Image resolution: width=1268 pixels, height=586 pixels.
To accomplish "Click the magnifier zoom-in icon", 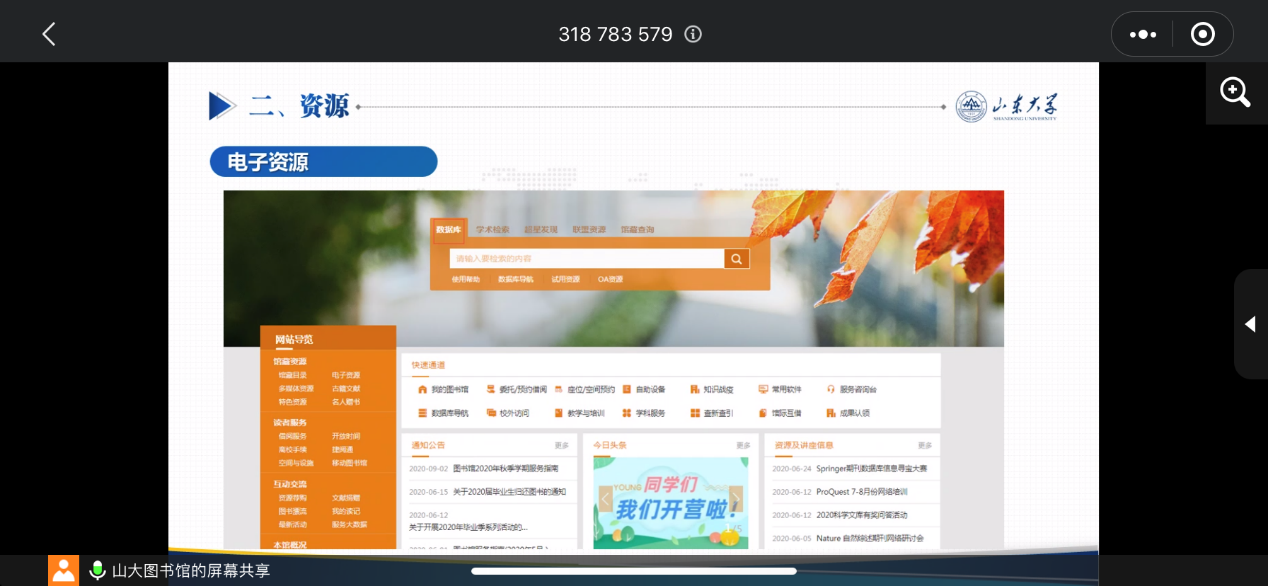I will (x=1235, y=92).
